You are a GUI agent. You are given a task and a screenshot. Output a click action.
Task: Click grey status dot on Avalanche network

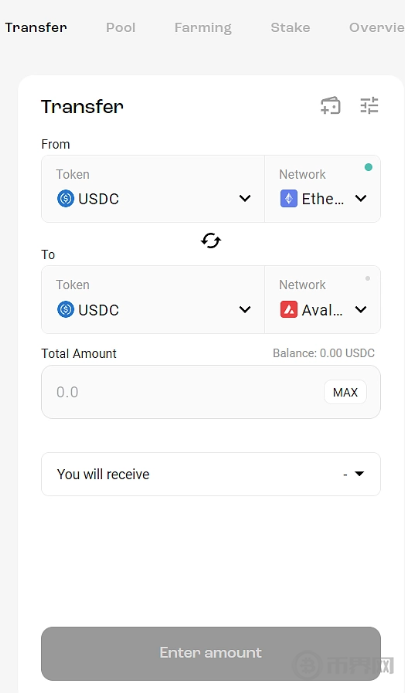pyautogui.click(x=367, y=278)
